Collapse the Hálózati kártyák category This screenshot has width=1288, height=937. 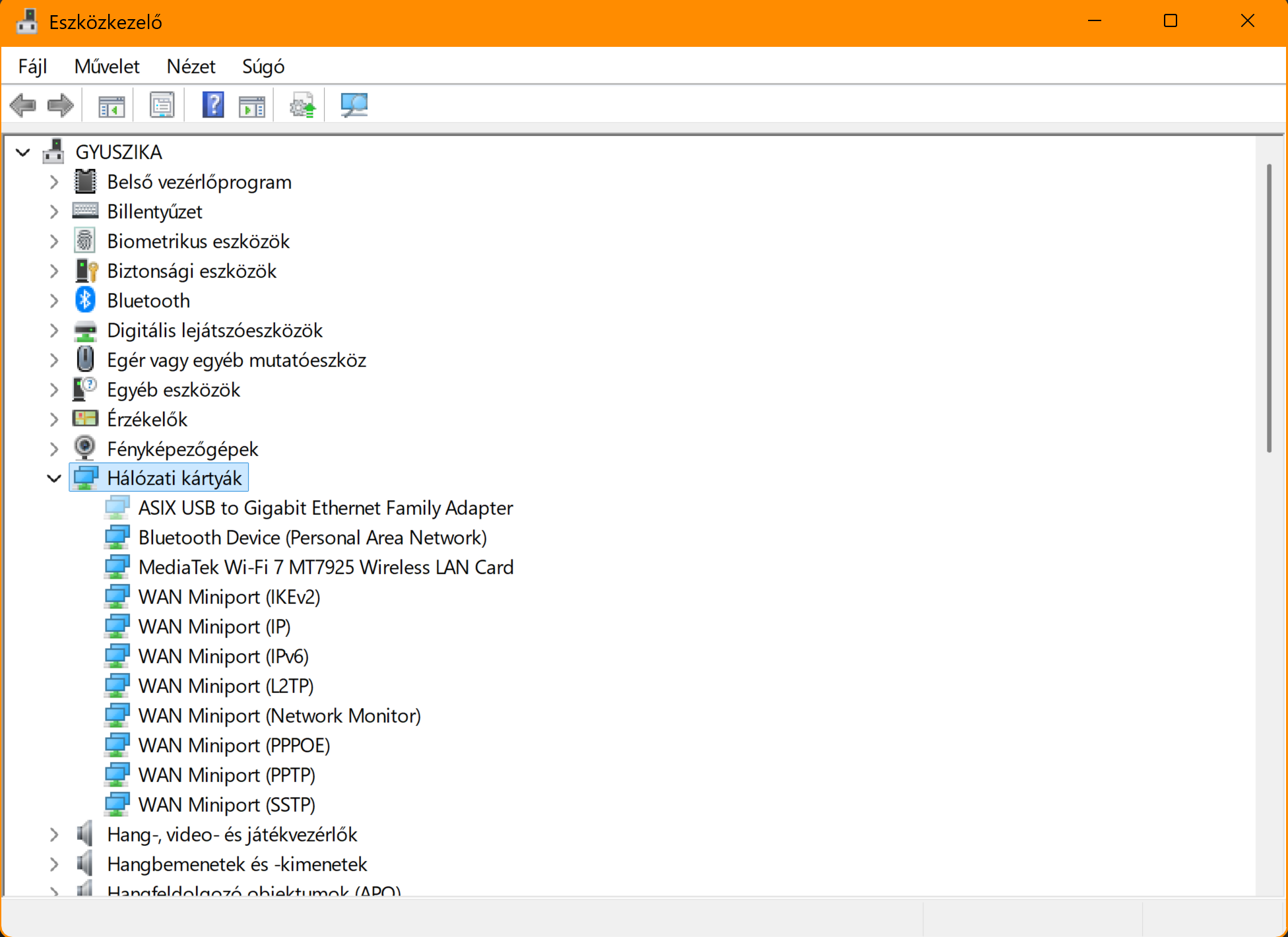tap(54, 478)
